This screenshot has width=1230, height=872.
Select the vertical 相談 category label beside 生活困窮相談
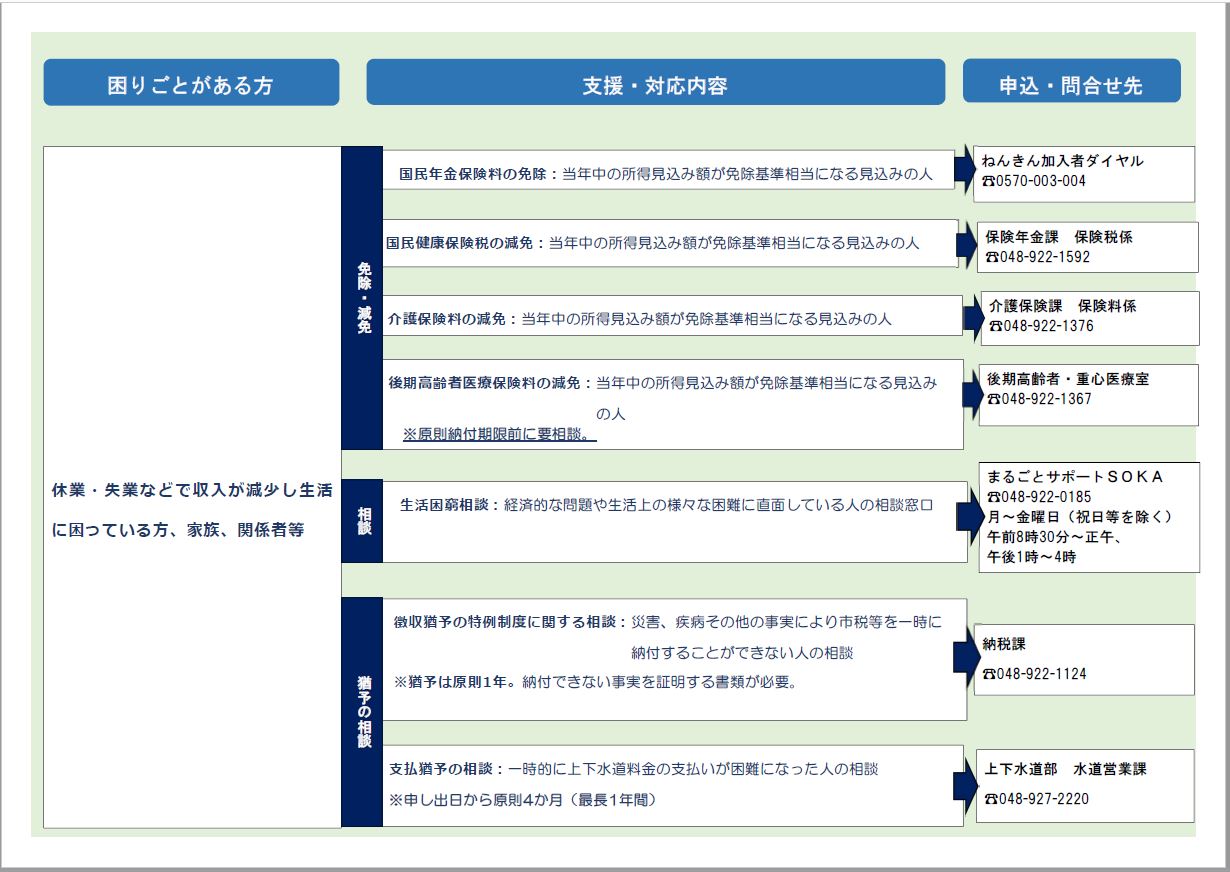(x=363, y=521)
